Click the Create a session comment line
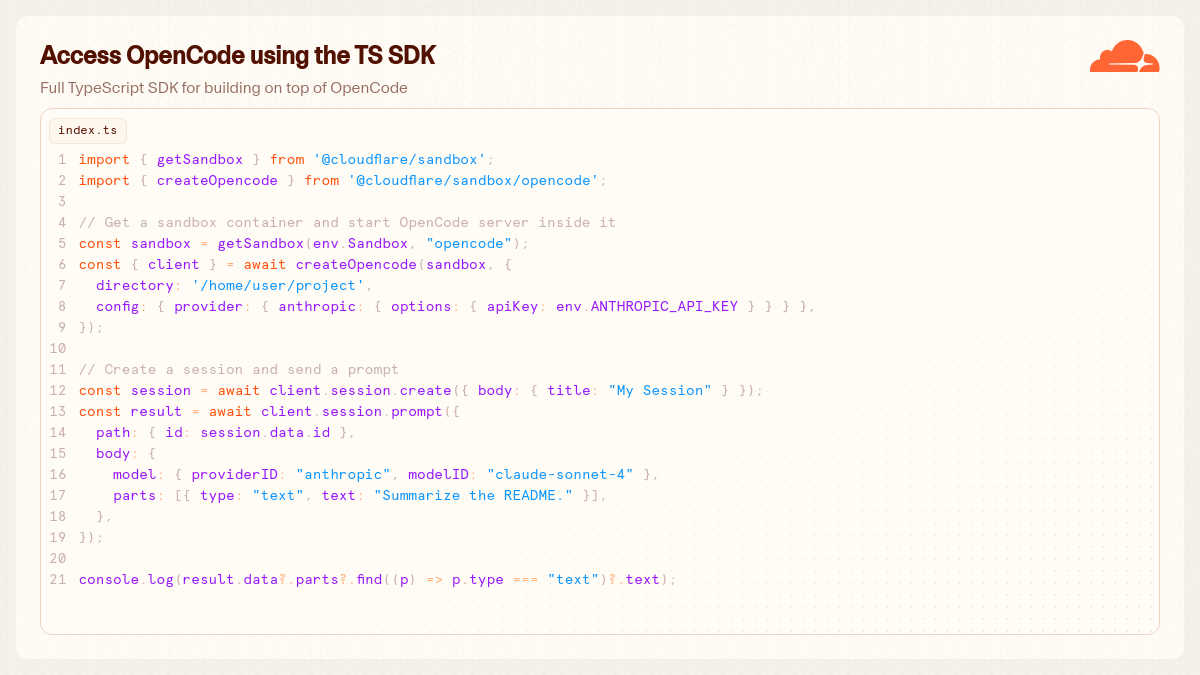1200x675 pixels. 239,370
